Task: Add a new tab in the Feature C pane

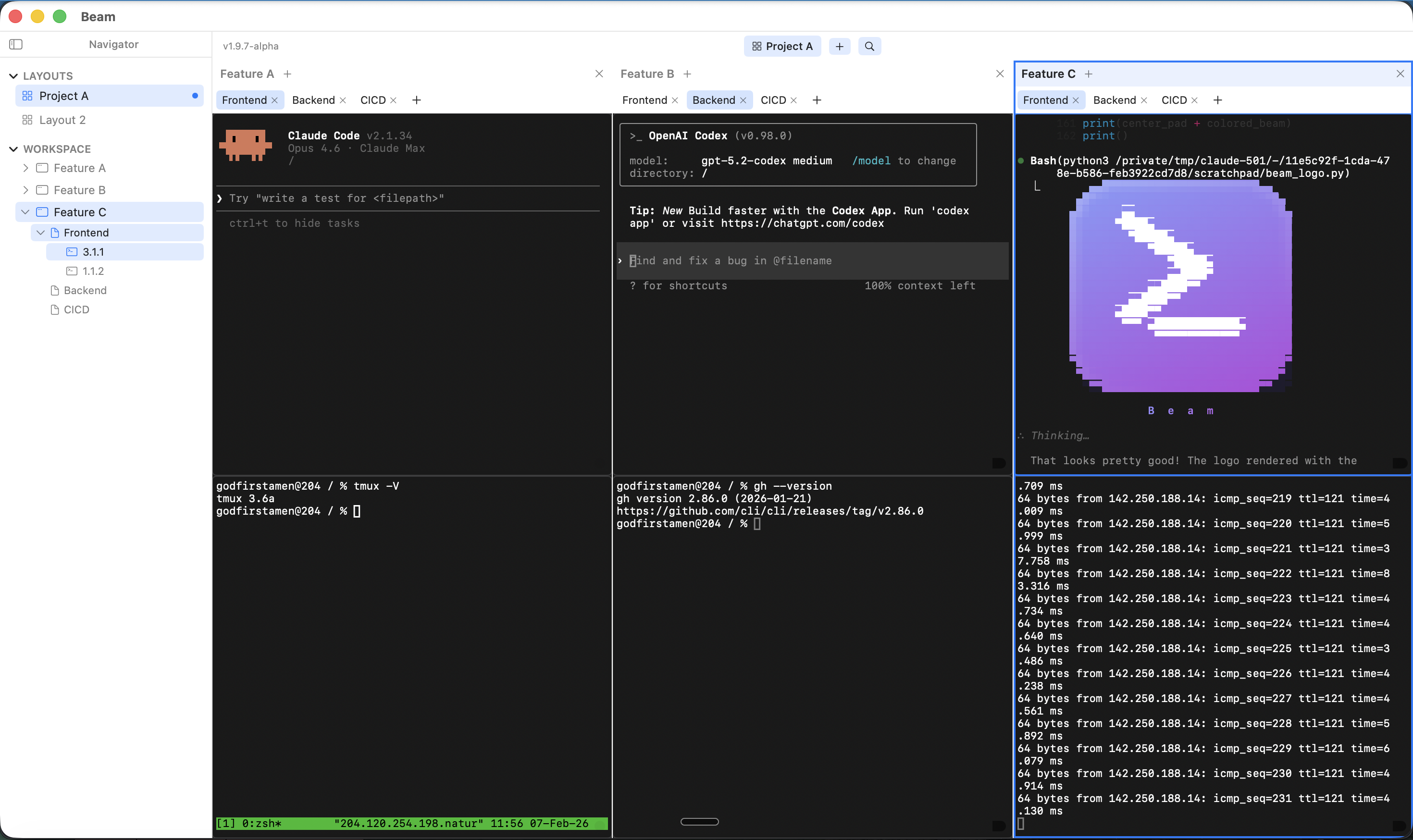Action: coord(1217,99)
